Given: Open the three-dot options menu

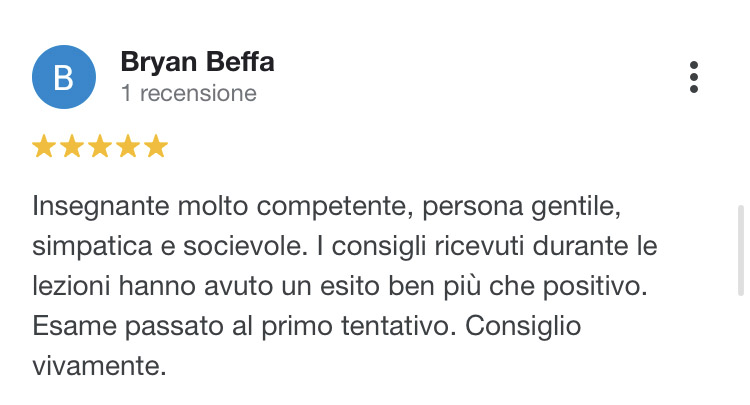Looking at the screenshot, I should [694, 77].
